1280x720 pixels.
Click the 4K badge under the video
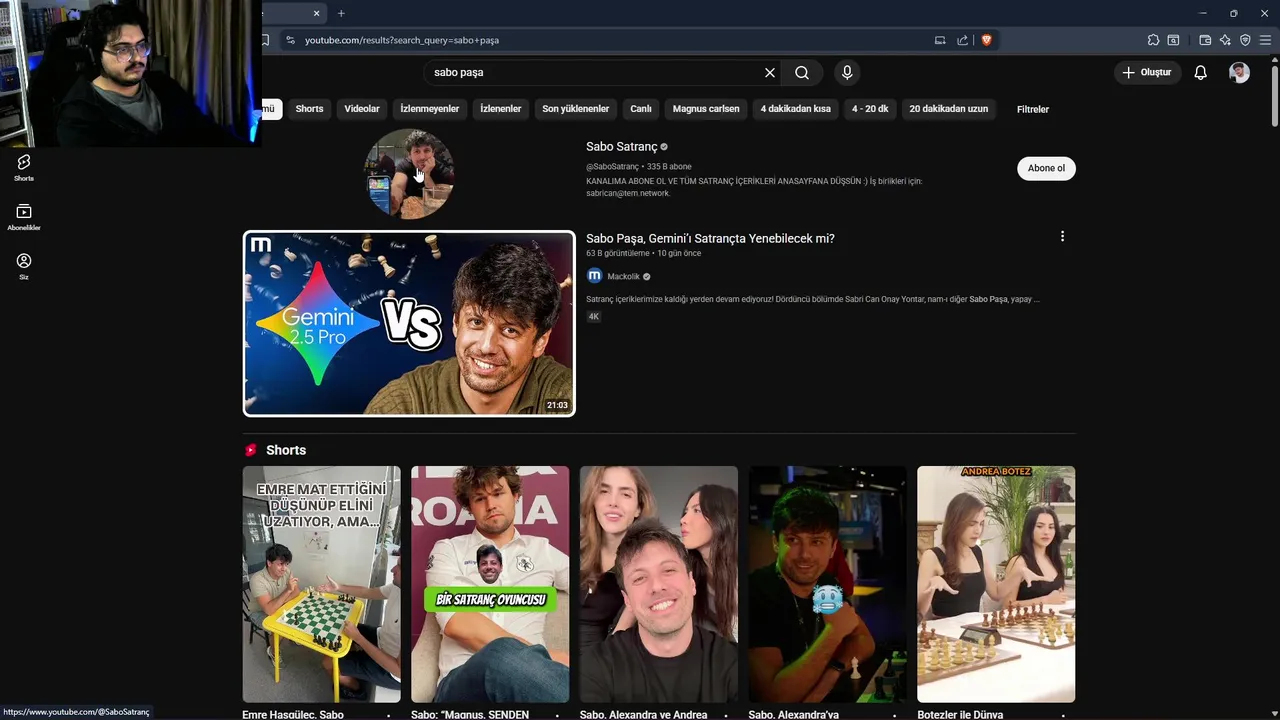pos(593,316)
